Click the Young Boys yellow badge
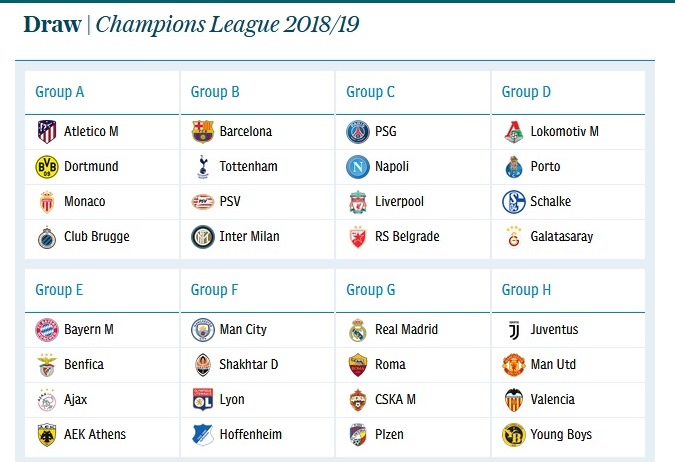Screen dimensions: 675x462 (x=514, y=435)
